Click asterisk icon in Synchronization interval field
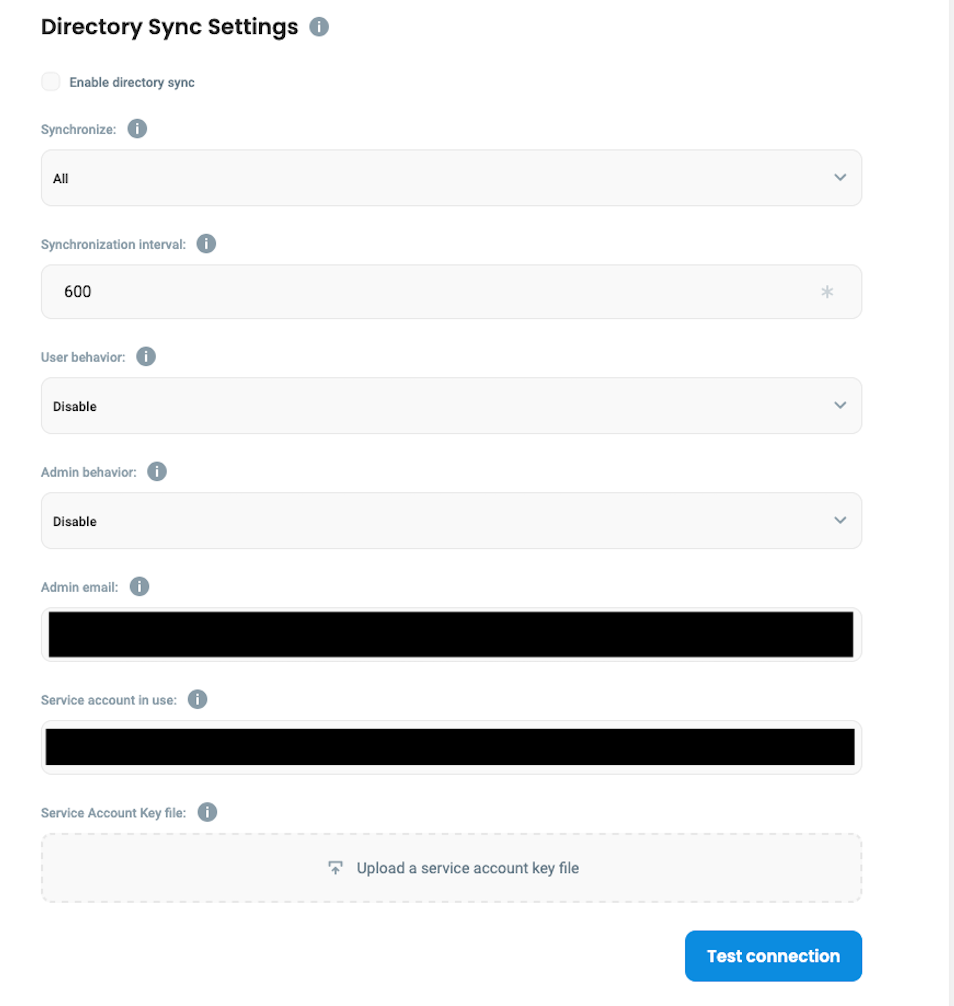 [827, 292]
